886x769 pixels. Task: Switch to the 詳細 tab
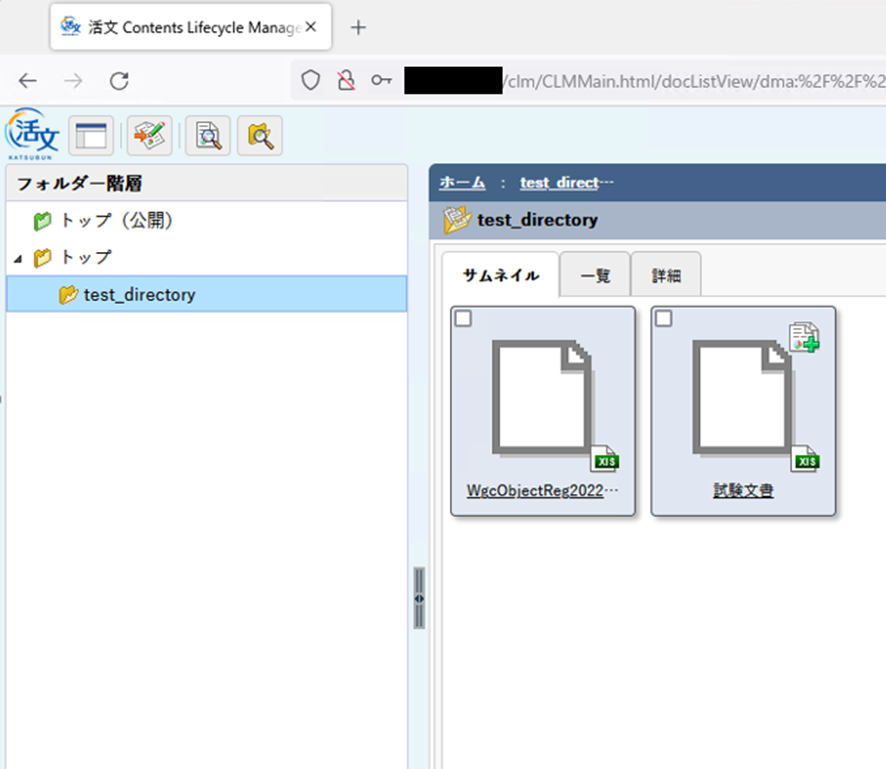tap(666, 276)
